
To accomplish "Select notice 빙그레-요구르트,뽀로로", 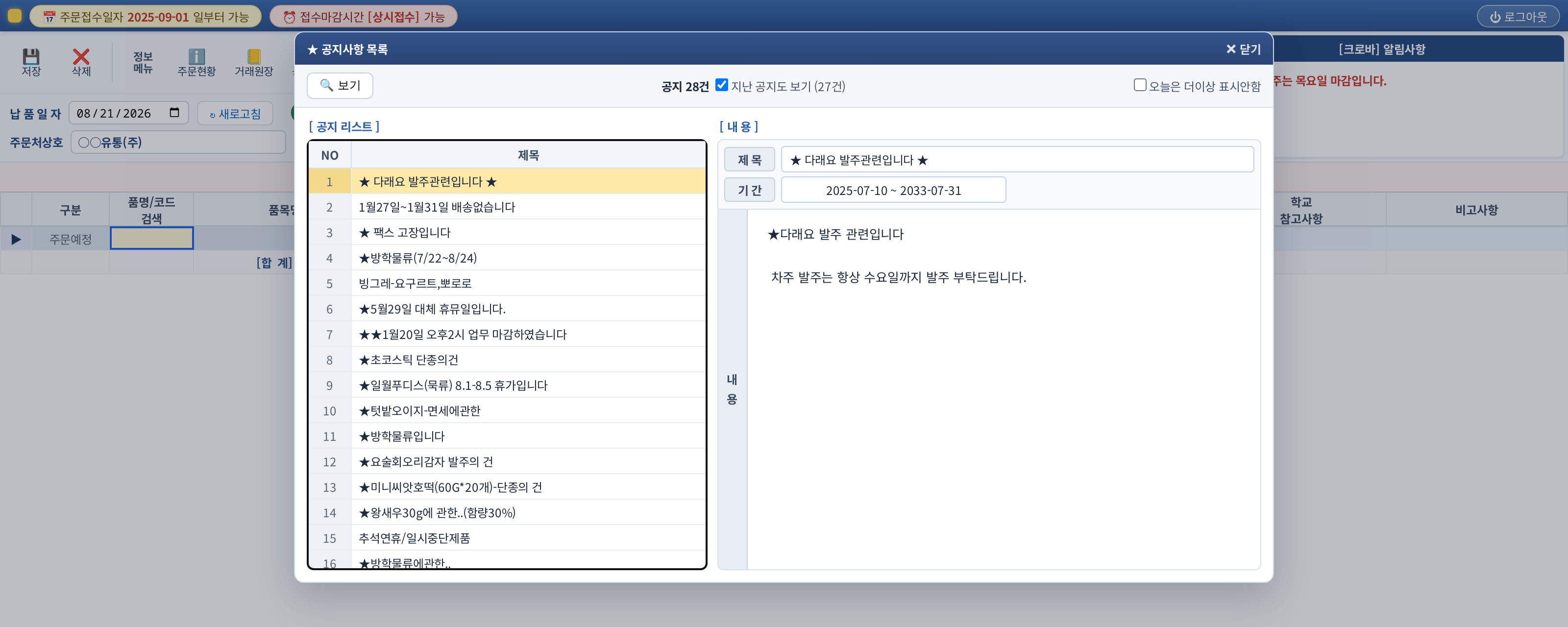I will point(507,284).
